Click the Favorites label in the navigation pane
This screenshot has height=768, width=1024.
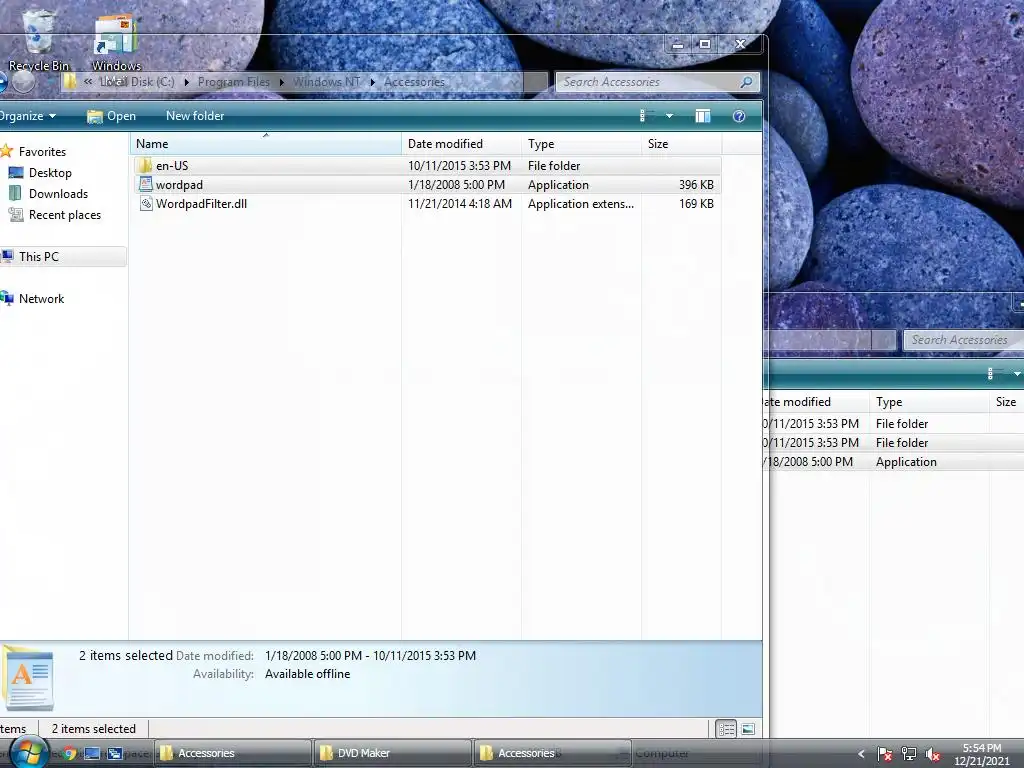click(x=42, y=152)
